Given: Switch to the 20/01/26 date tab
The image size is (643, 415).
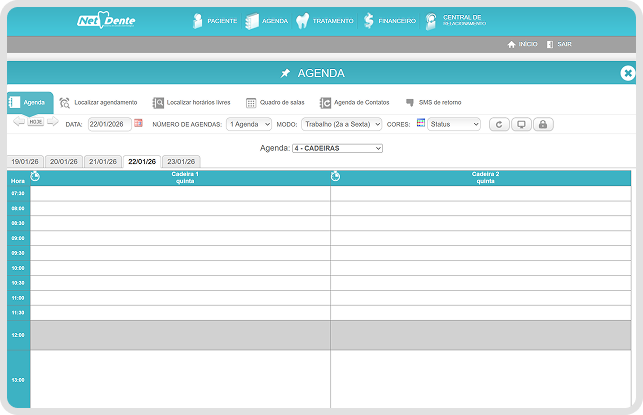Looking at the screenshot, I should click(64, 161).
